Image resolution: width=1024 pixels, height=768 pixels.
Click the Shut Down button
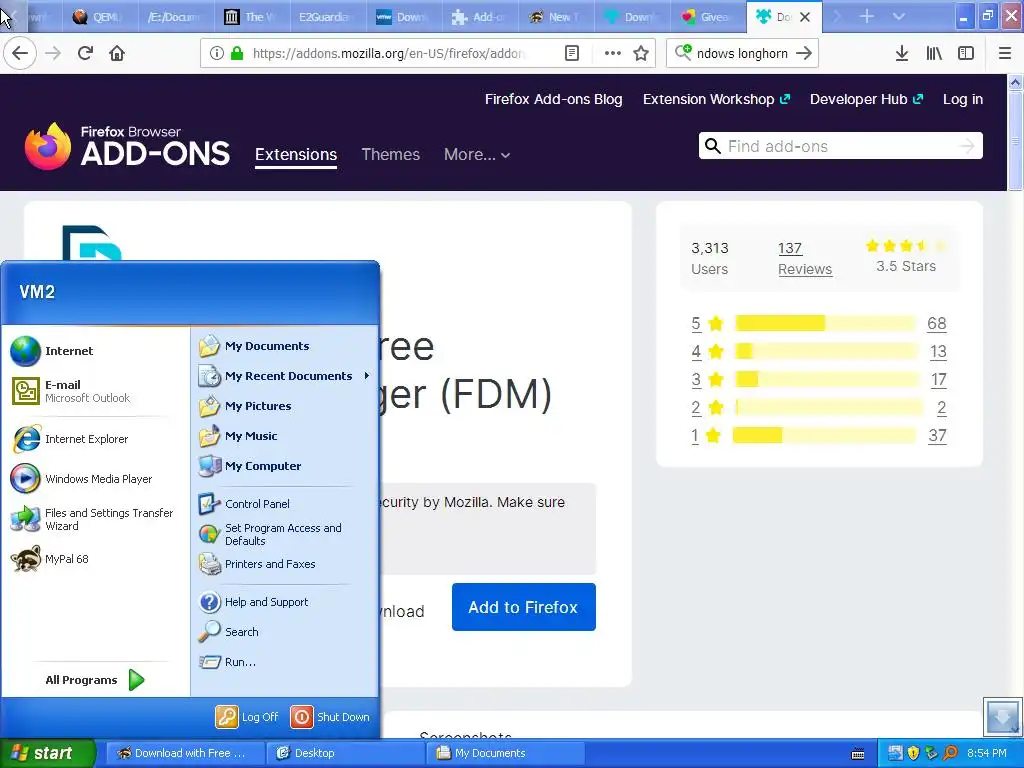pyautogui.click(x=330, y=716)
